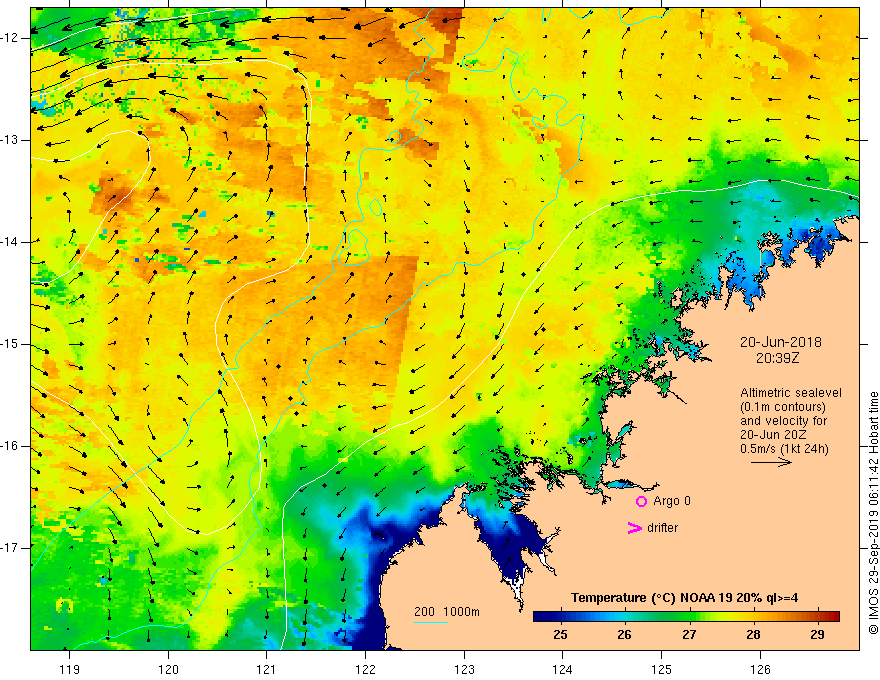Click the 120 longitude axis label
This screenshot has width=880, height=680.
tap(168, 669)
